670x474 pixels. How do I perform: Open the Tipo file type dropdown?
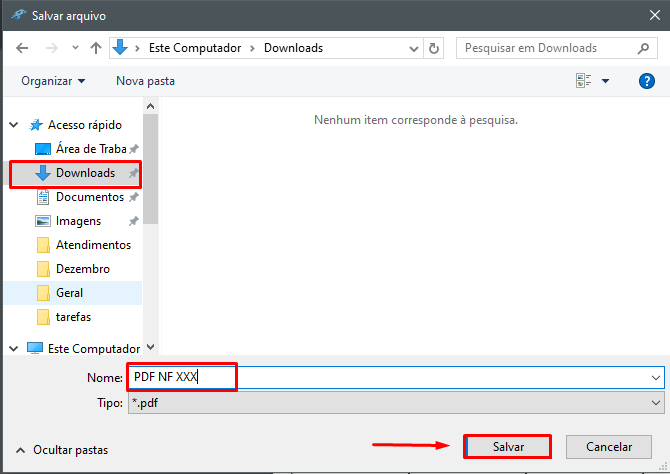[x=656, y=402]
